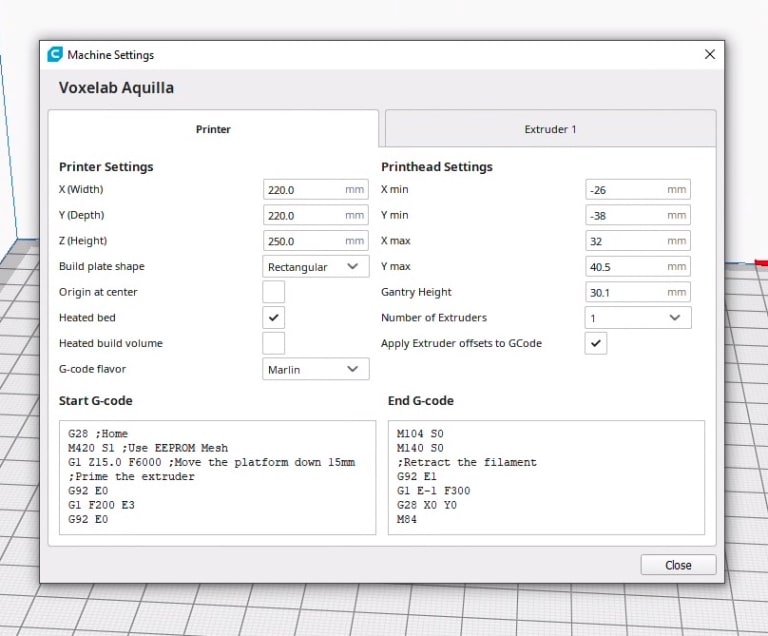Edit the Gantry Height field
Image resolution: width=768 pixels, height=636 pixels.
[x=638, y=292]
